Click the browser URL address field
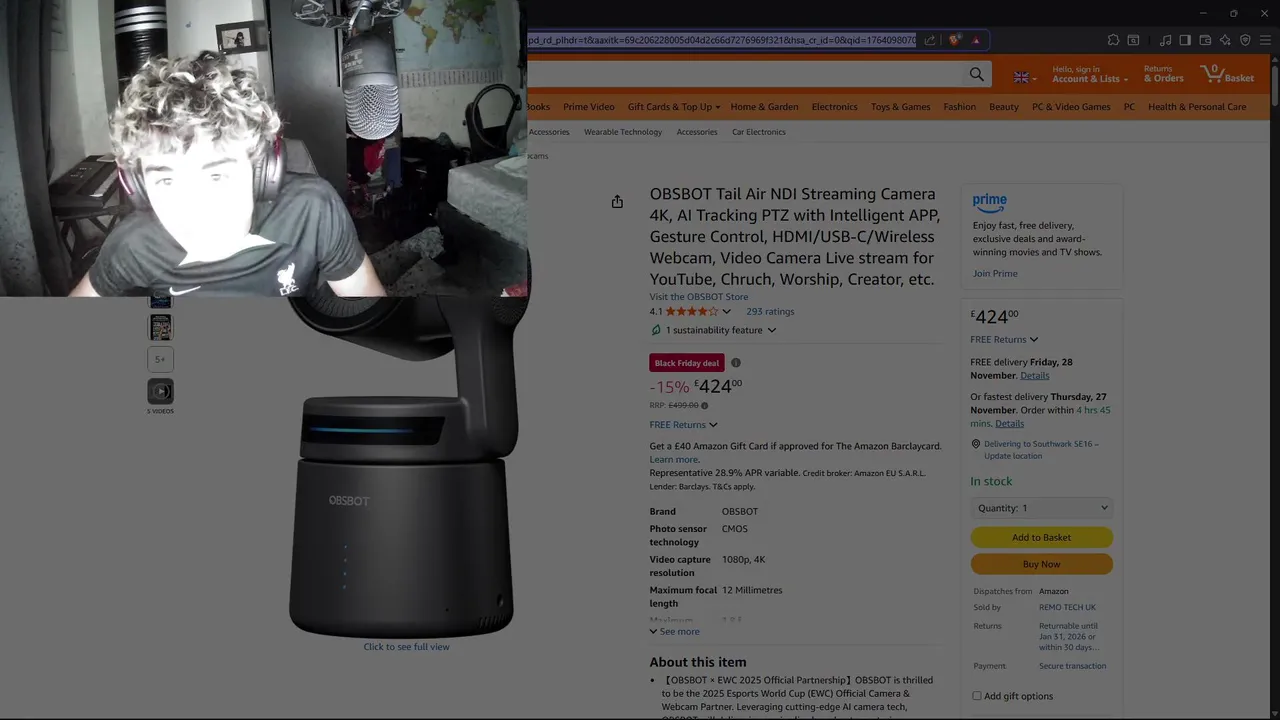 click(x=721, y=40)
